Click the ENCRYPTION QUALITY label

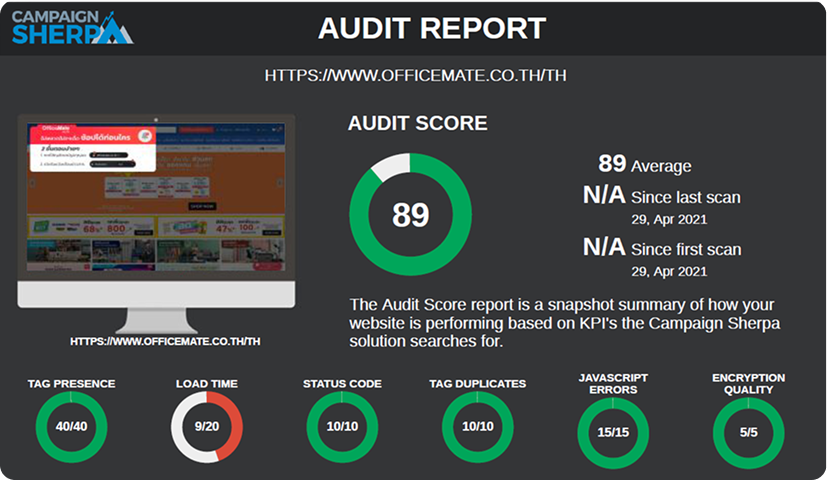click(748, 383)
